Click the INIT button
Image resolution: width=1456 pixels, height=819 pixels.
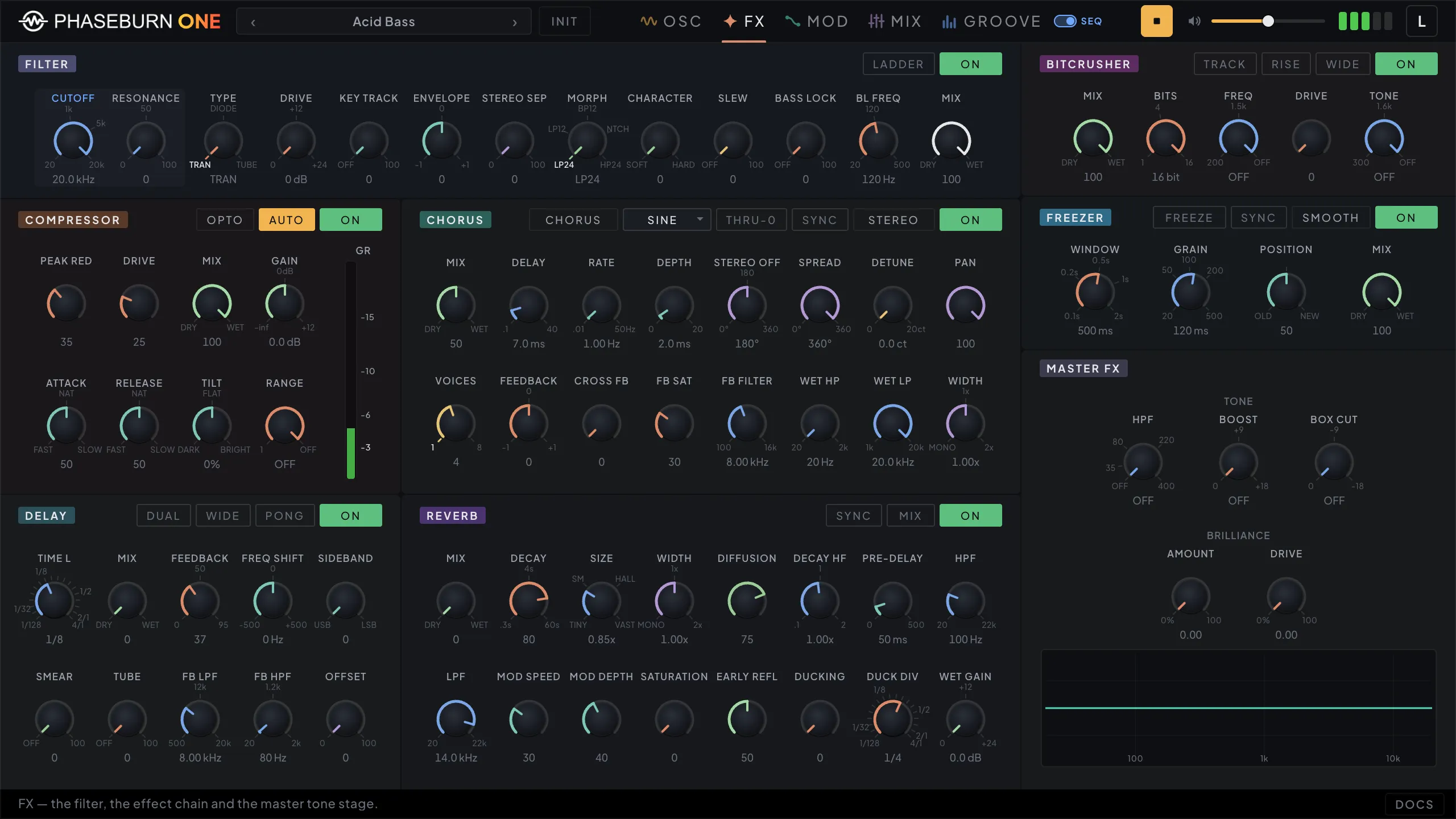pos(564,22)
